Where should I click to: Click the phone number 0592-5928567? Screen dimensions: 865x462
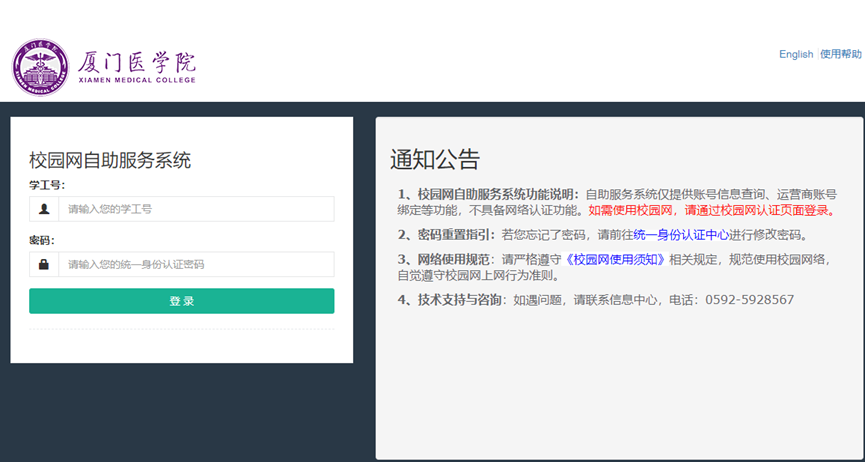pos(750,300)
